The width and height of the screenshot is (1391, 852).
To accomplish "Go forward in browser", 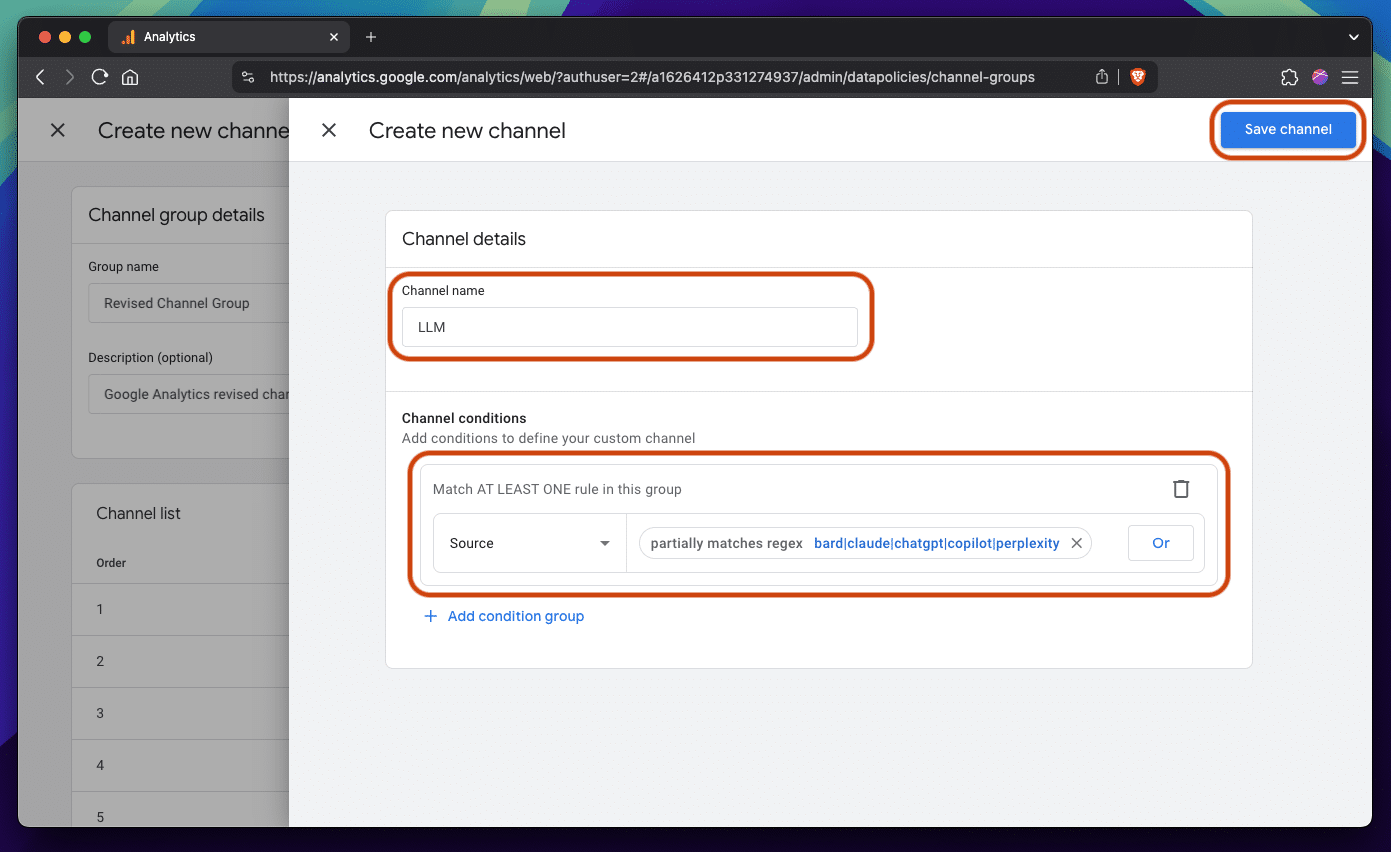I will (70, 77).
